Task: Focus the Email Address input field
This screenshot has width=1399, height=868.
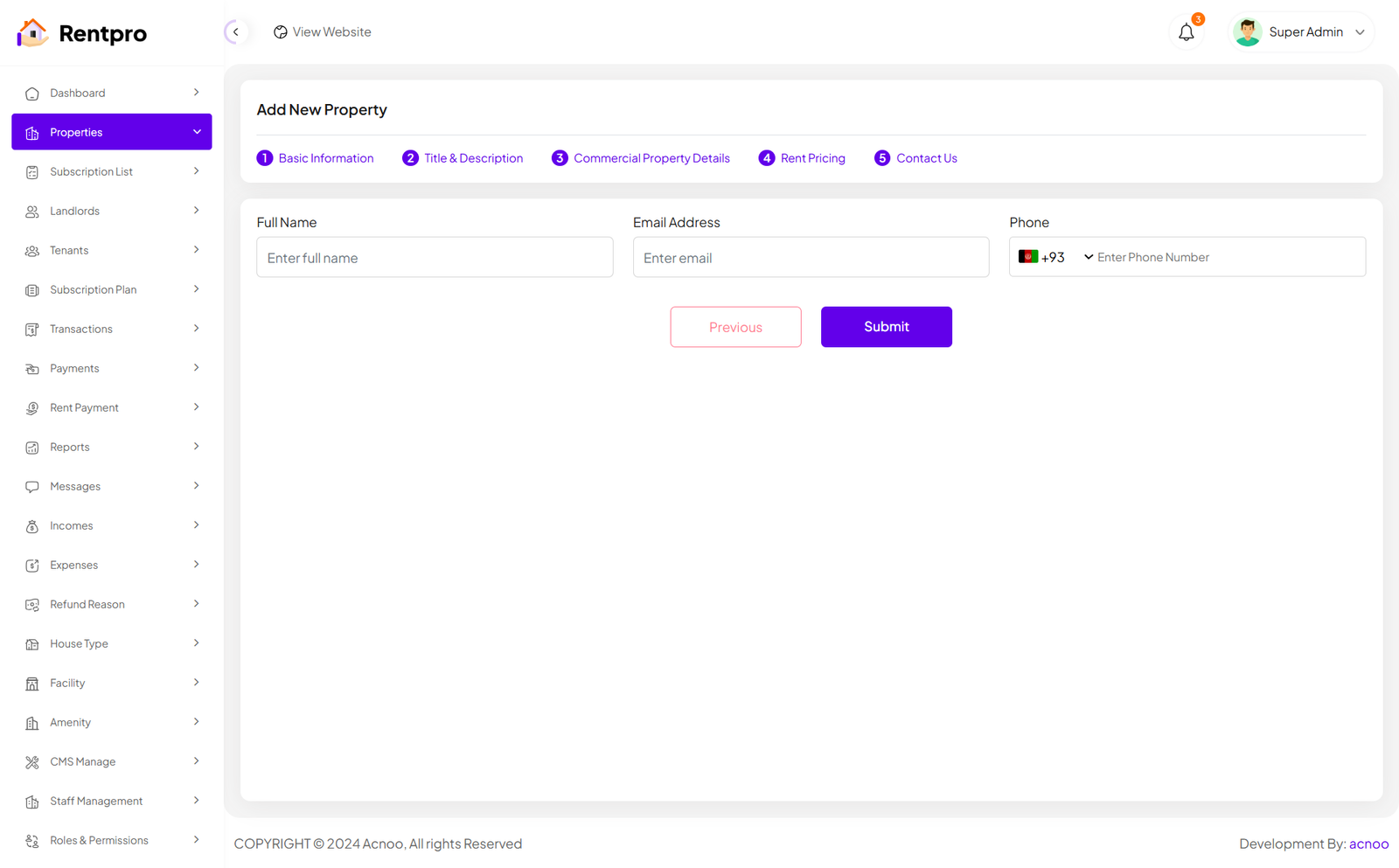Action: coord(811,258)
